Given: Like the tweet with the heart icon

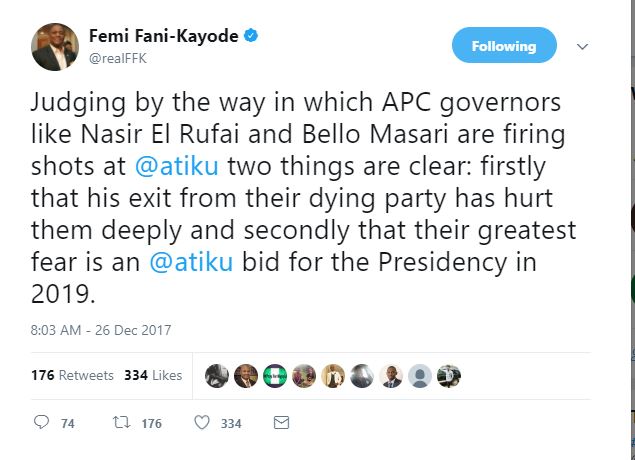Looking at the screenshot, I should point(202,422).
